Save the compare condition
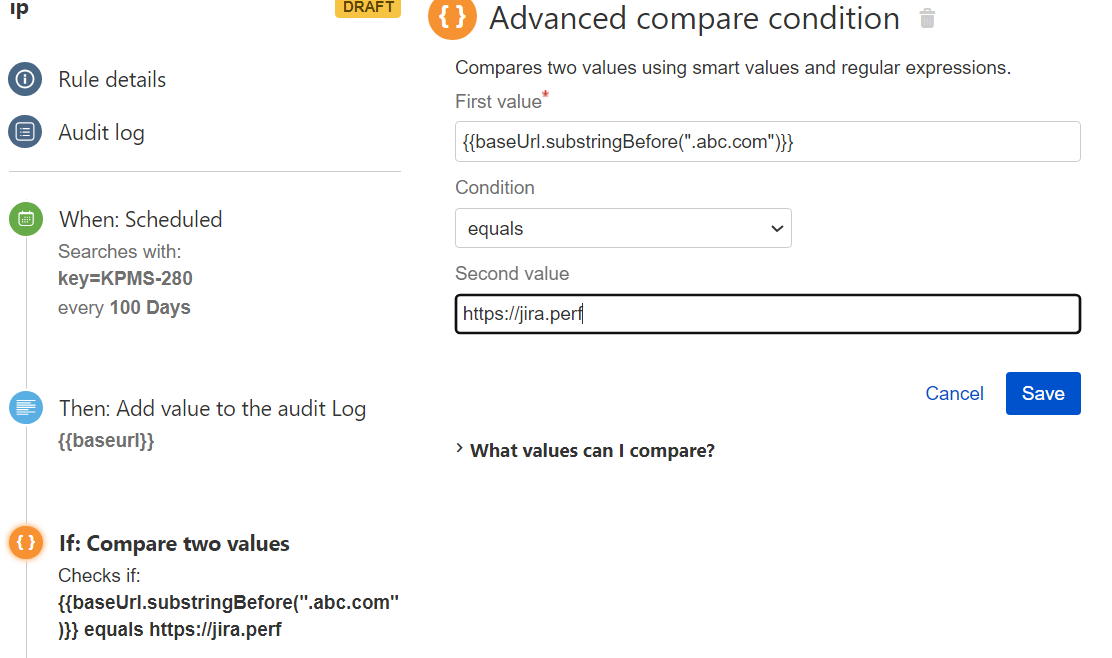This screenshot has width=1112, height=658. coord(1043,393)
